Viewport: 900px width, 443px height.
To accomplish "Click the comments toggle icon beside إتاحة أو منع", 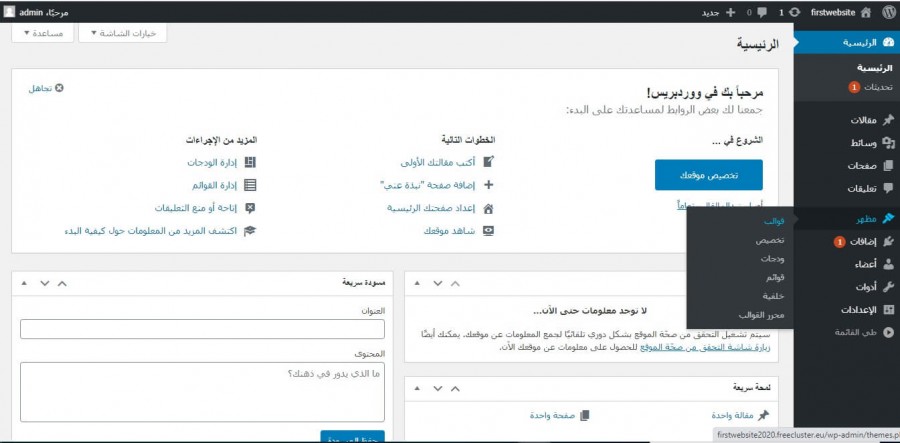I will tap(250, 208).
